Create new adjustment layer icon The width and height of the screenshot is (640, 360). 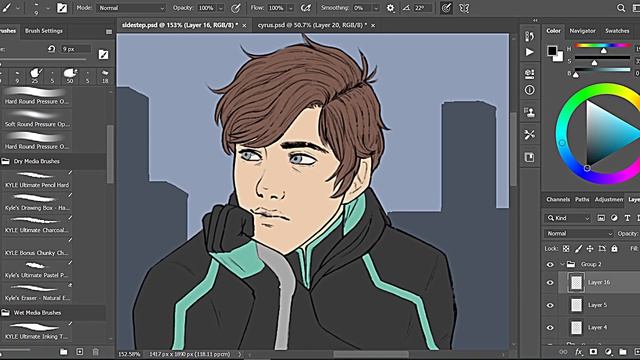(x=608, y=352)
